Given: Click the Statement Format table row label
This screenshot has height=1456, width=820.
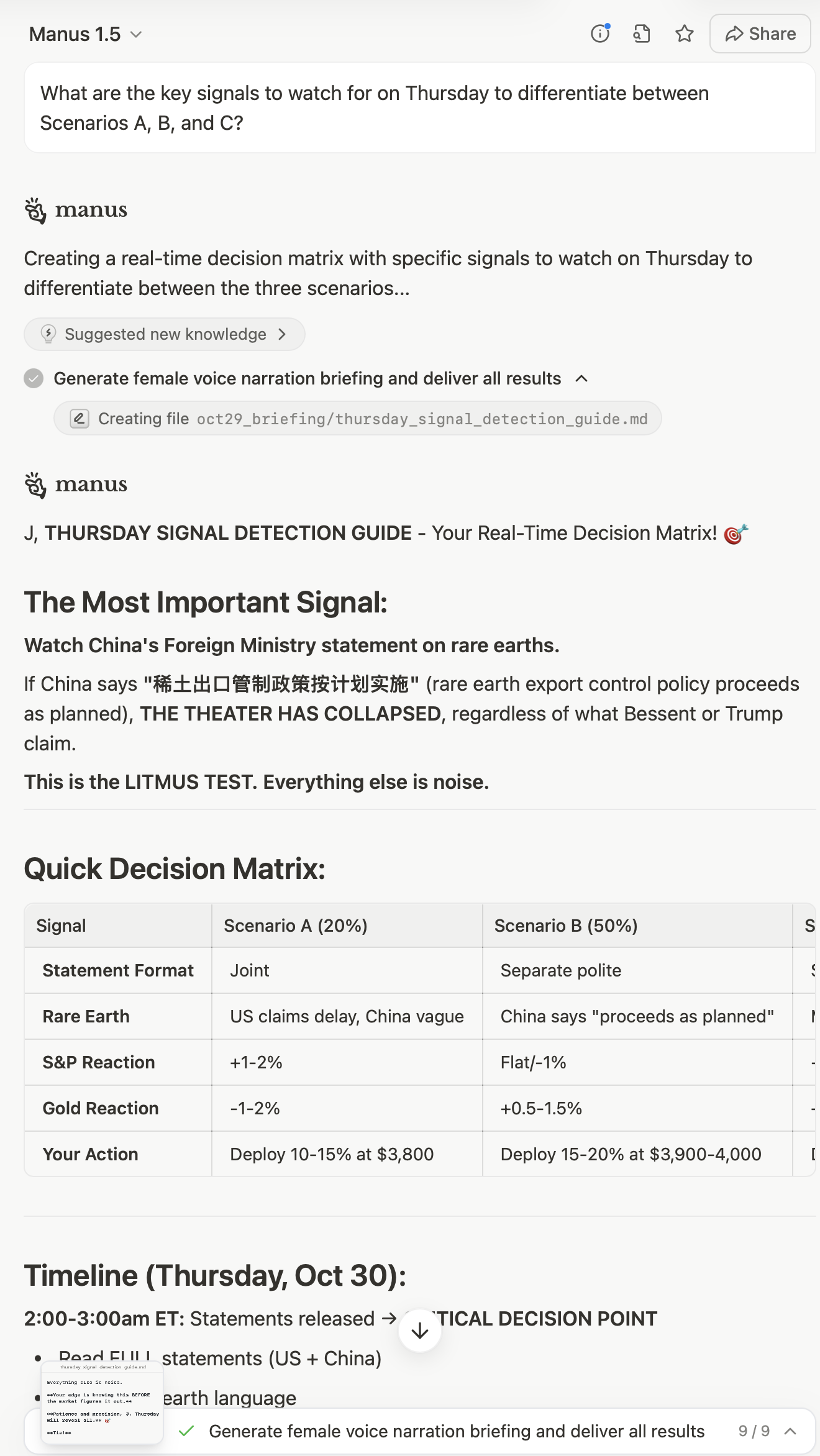Looking at the screenshot, I should (118, 970).
